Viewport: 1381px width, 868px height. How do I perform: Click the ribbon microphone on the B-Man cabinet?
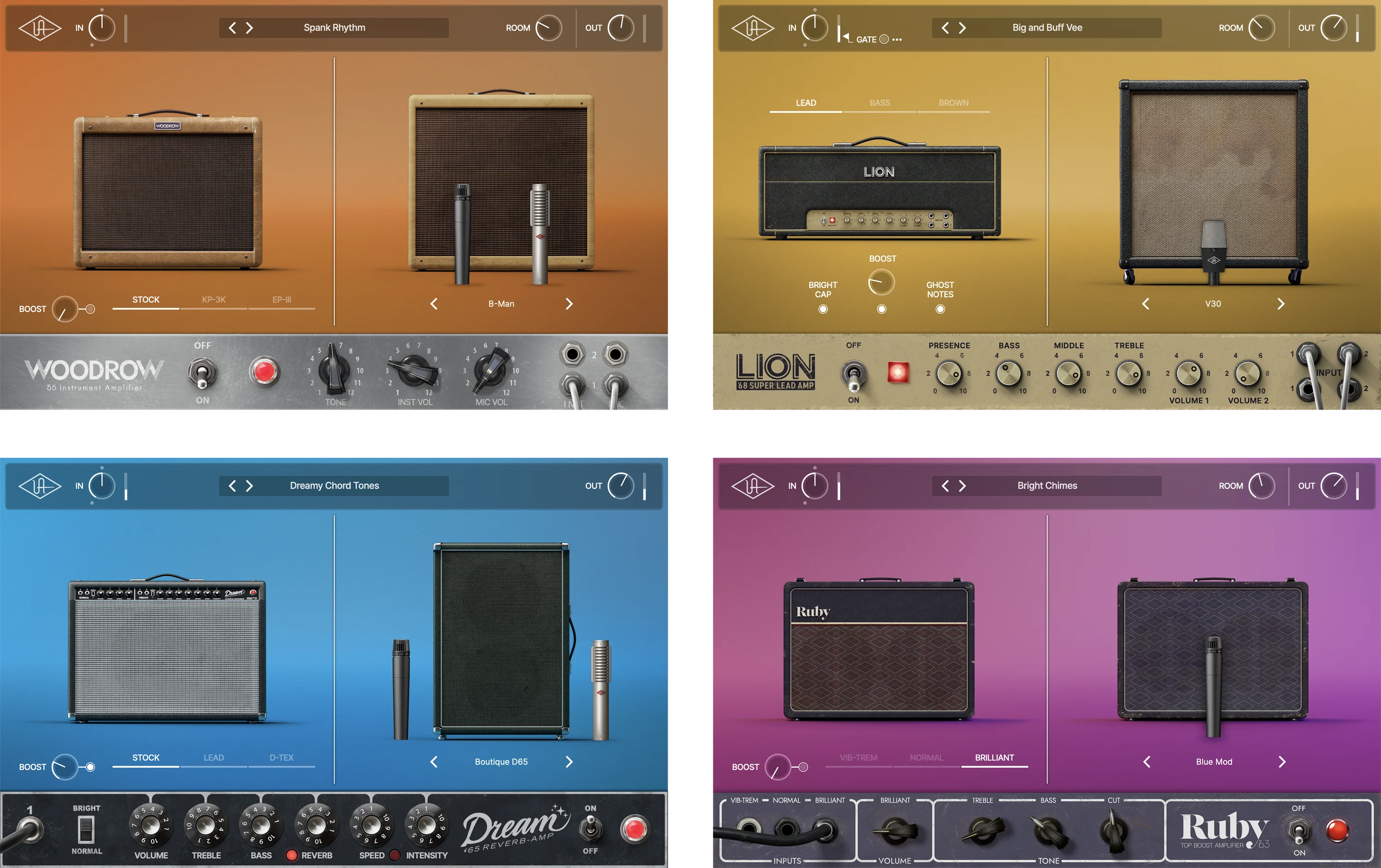point(539,234)
